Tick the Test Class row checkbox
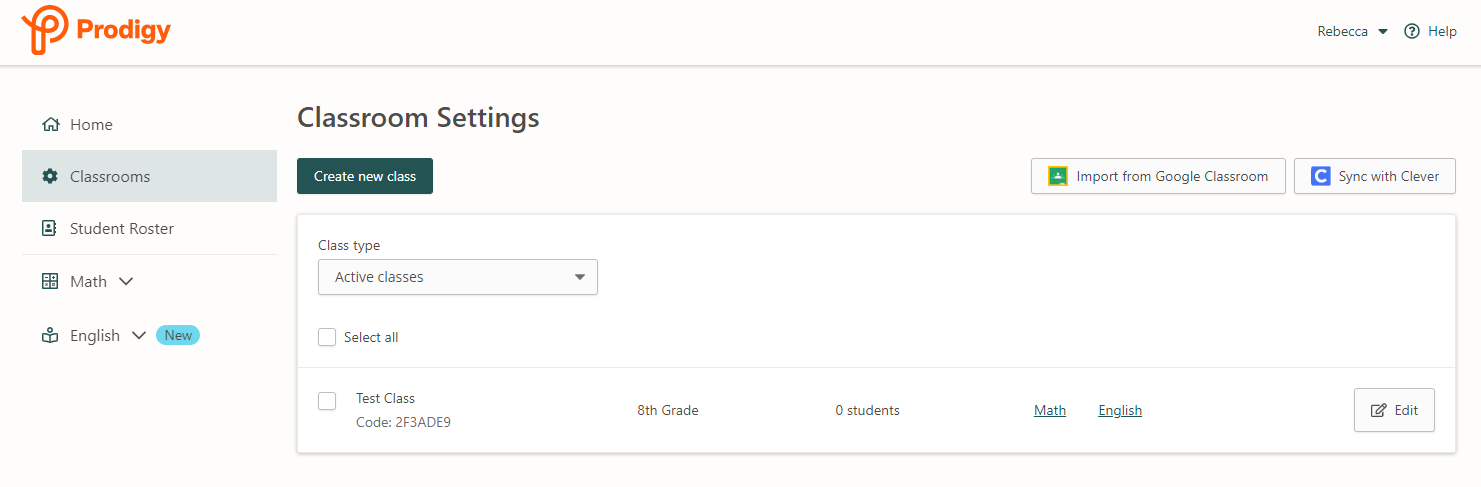The image size is (1481, 487). [327, 401]
